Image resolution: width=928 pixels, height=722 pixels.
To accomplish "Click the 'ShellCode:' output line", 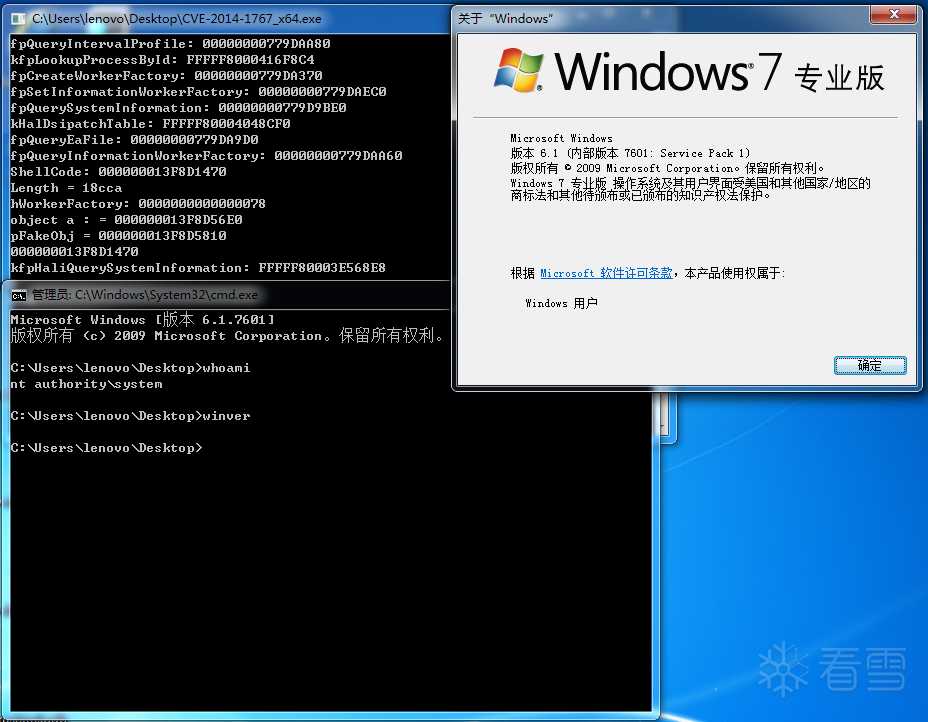I will pos(118,172).
